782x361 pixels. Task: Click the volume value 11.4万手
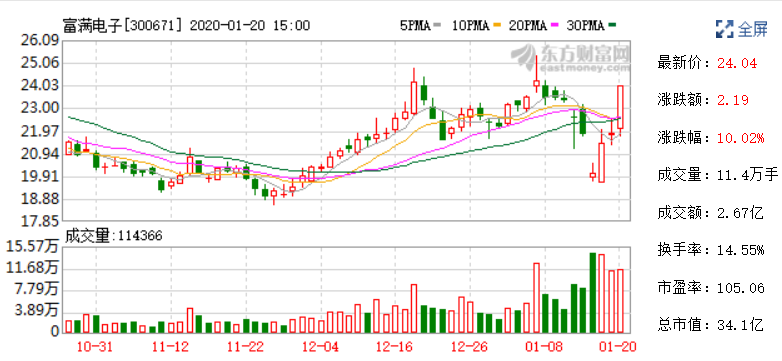[x=748, y=176]
